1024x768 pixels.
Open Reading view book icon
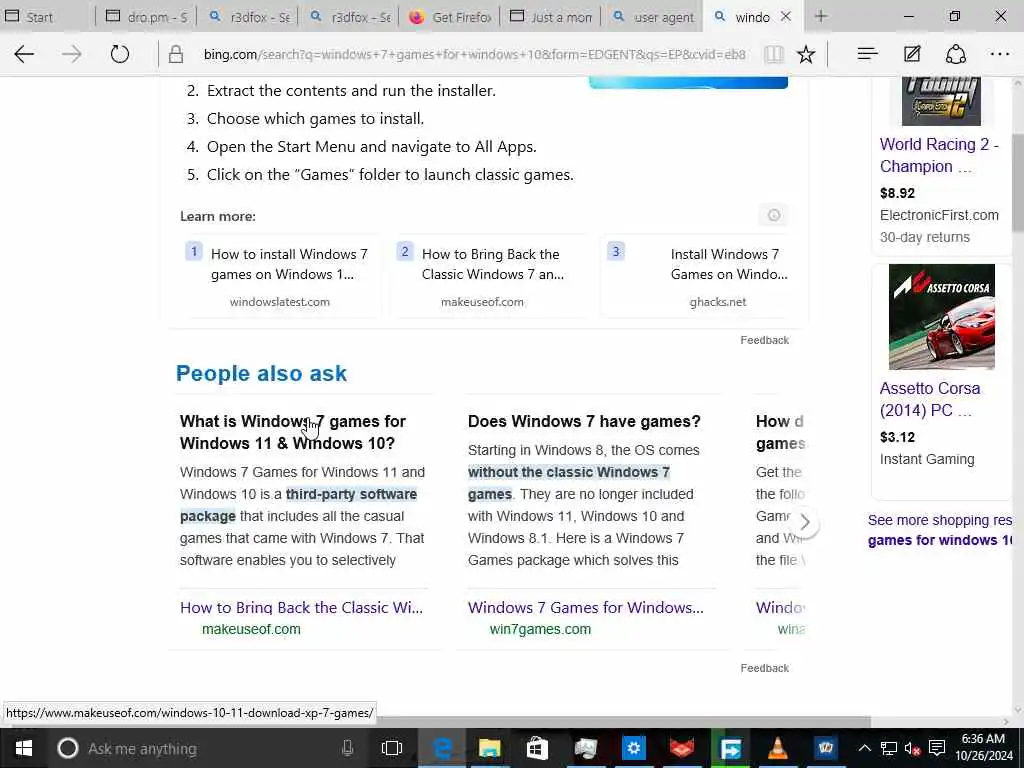(774, 54)
